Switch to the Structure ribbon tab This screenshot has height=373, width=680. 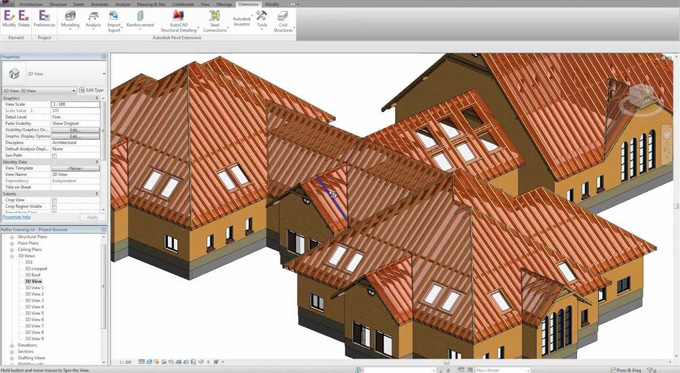point(58,4)
